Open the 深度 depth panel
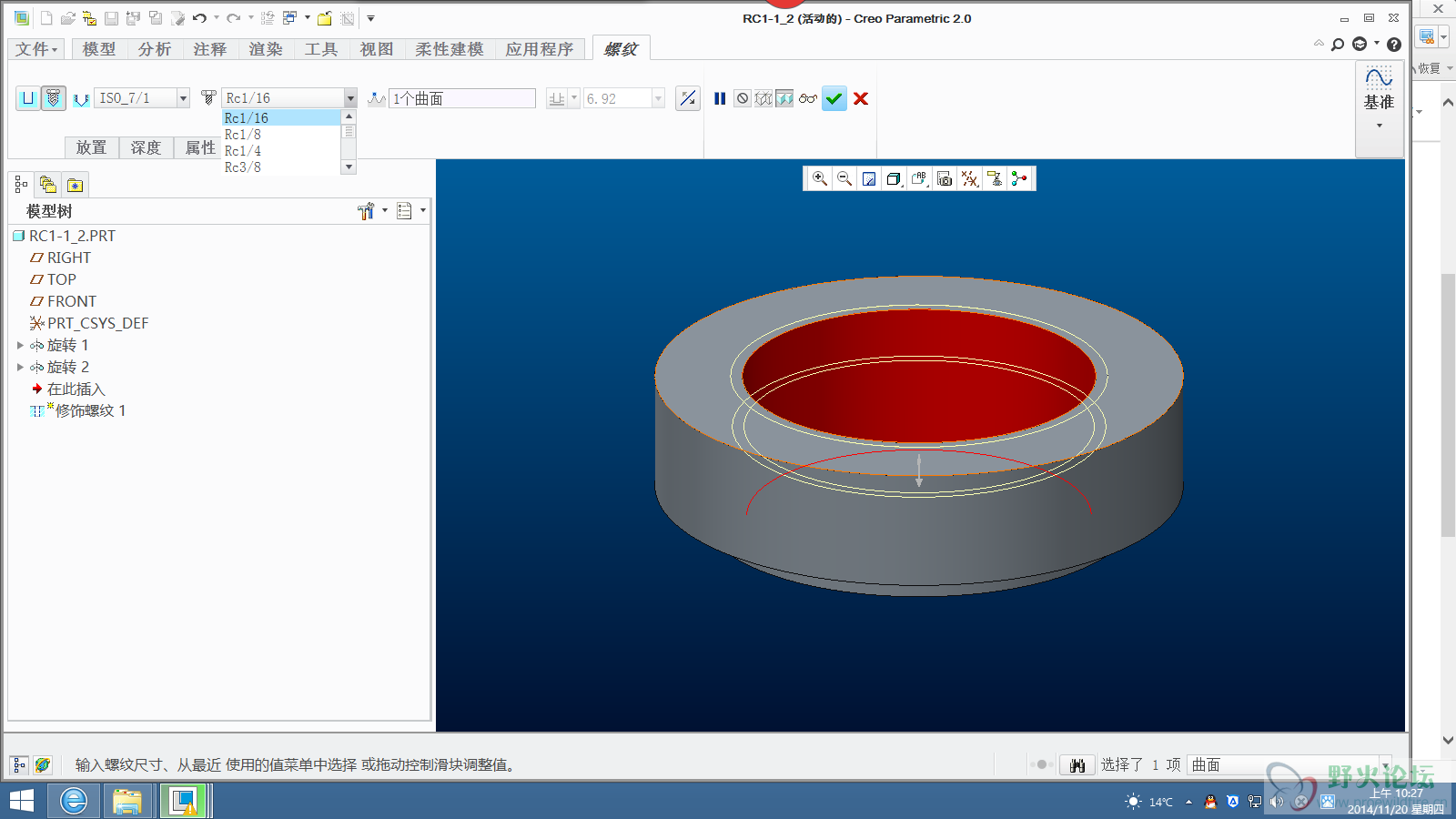 pos(147,147)
